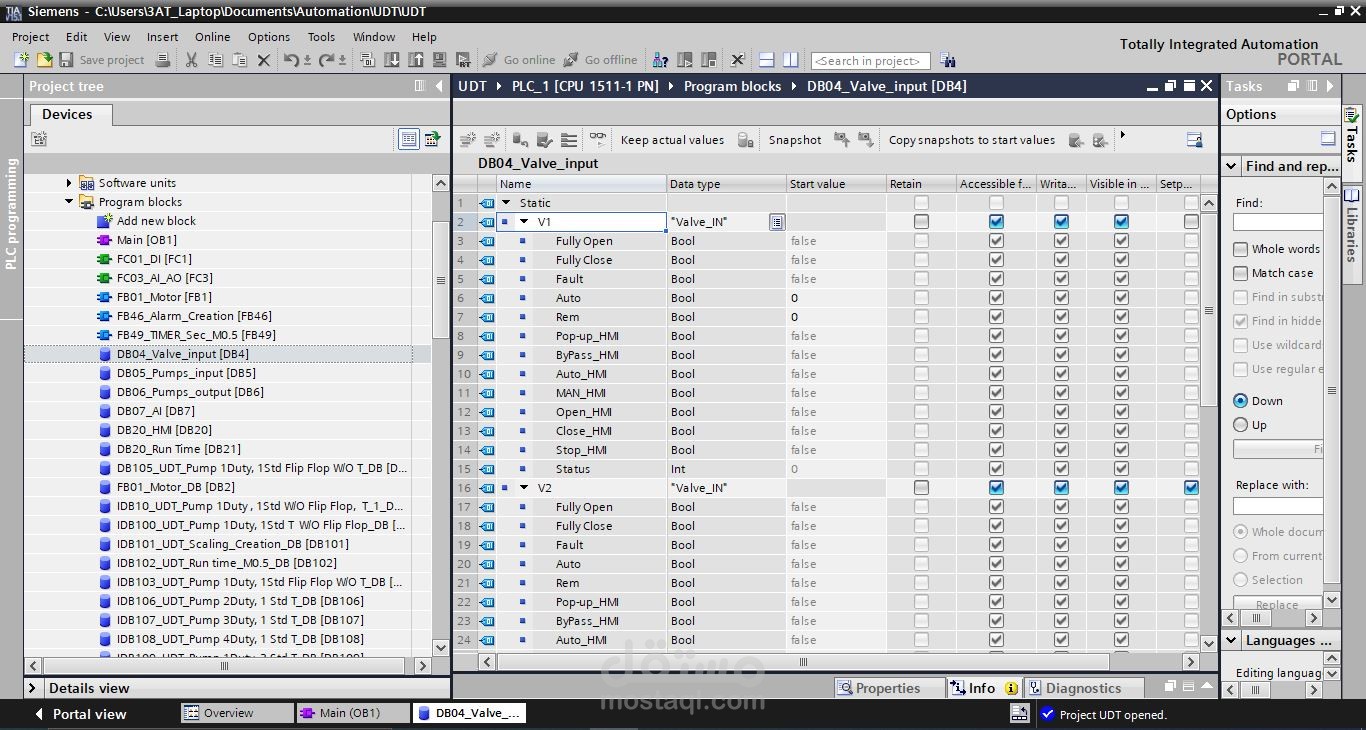The image size is (1366, 730).
Task: Toggle Visible in HMI checkbox for Status row 15
Action: click(x=1121, y=469)
